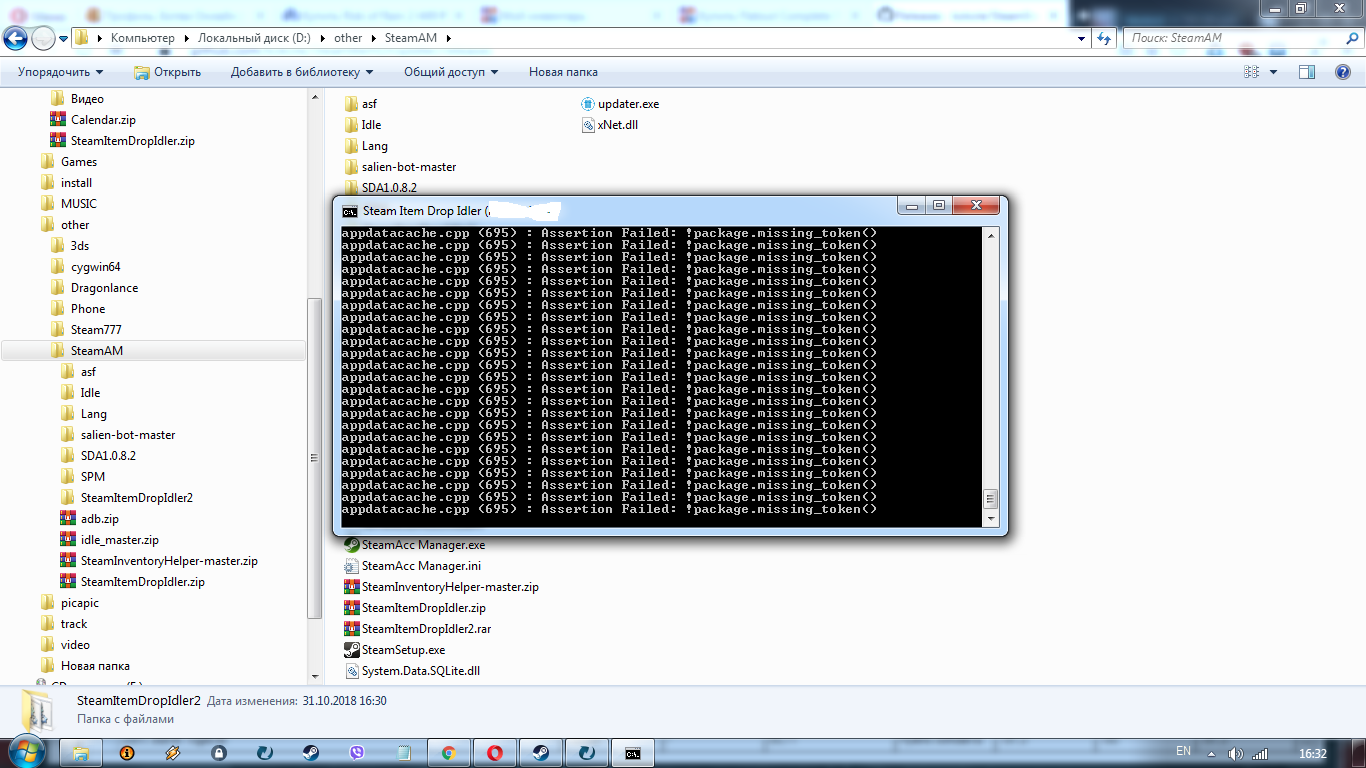Select the SPM folder in the tree
The image size is (1366, 768).
click(82, 477)
